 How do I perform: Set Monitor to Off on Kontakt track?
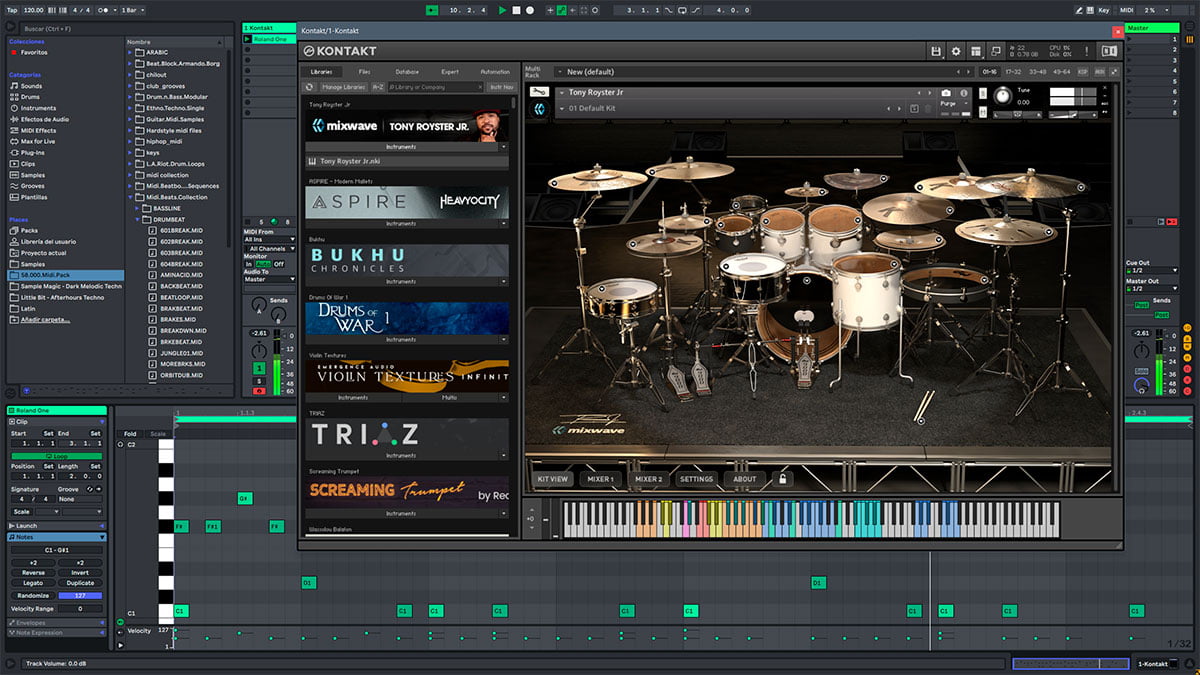pyautogui.click(x=279, y=264)
